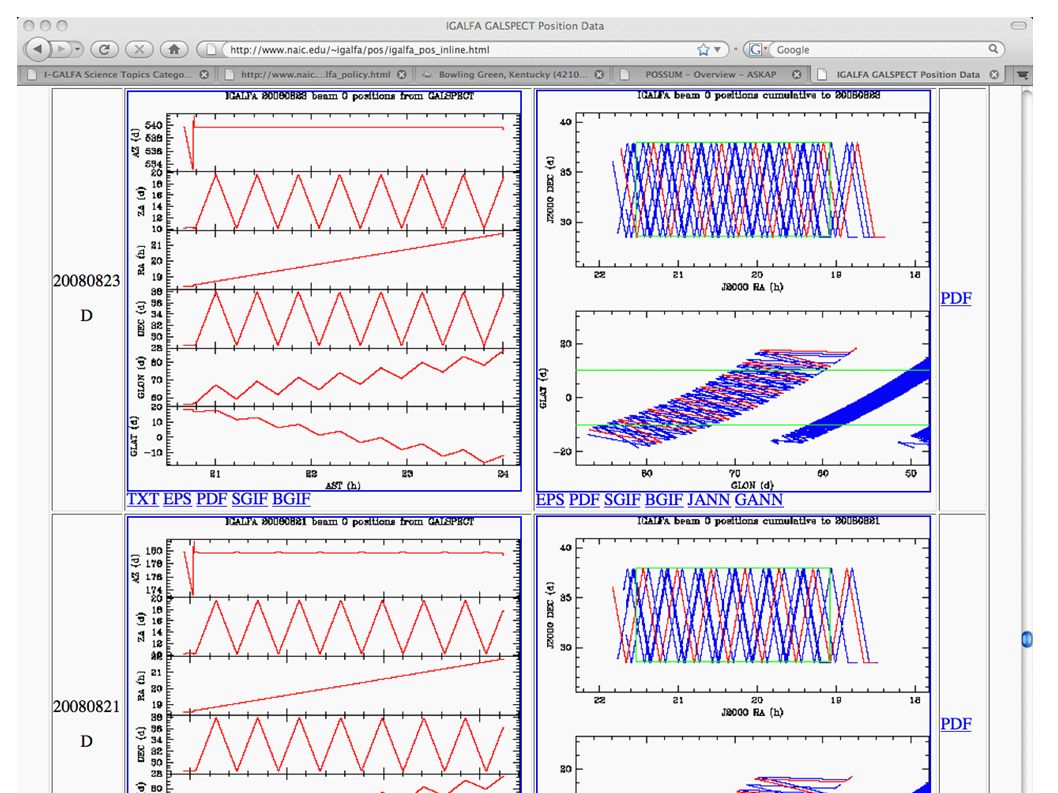Click the Forward arrow button
Image resolution: width=1058 pixels, height=793 pixels.
click(61, 49)
